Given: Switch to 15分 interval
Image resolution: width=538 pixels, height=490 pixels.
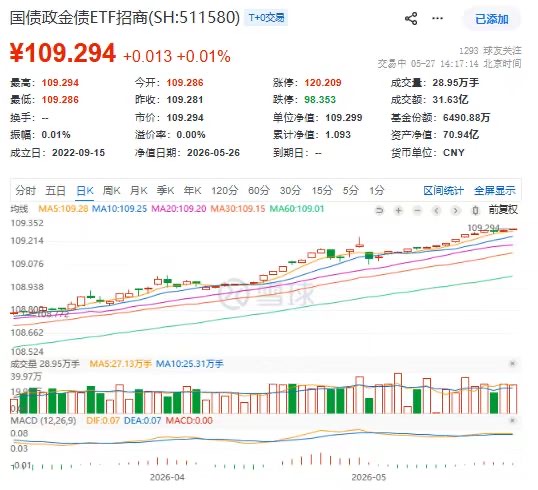Looking at the screenshot, I should coord(322,190).
